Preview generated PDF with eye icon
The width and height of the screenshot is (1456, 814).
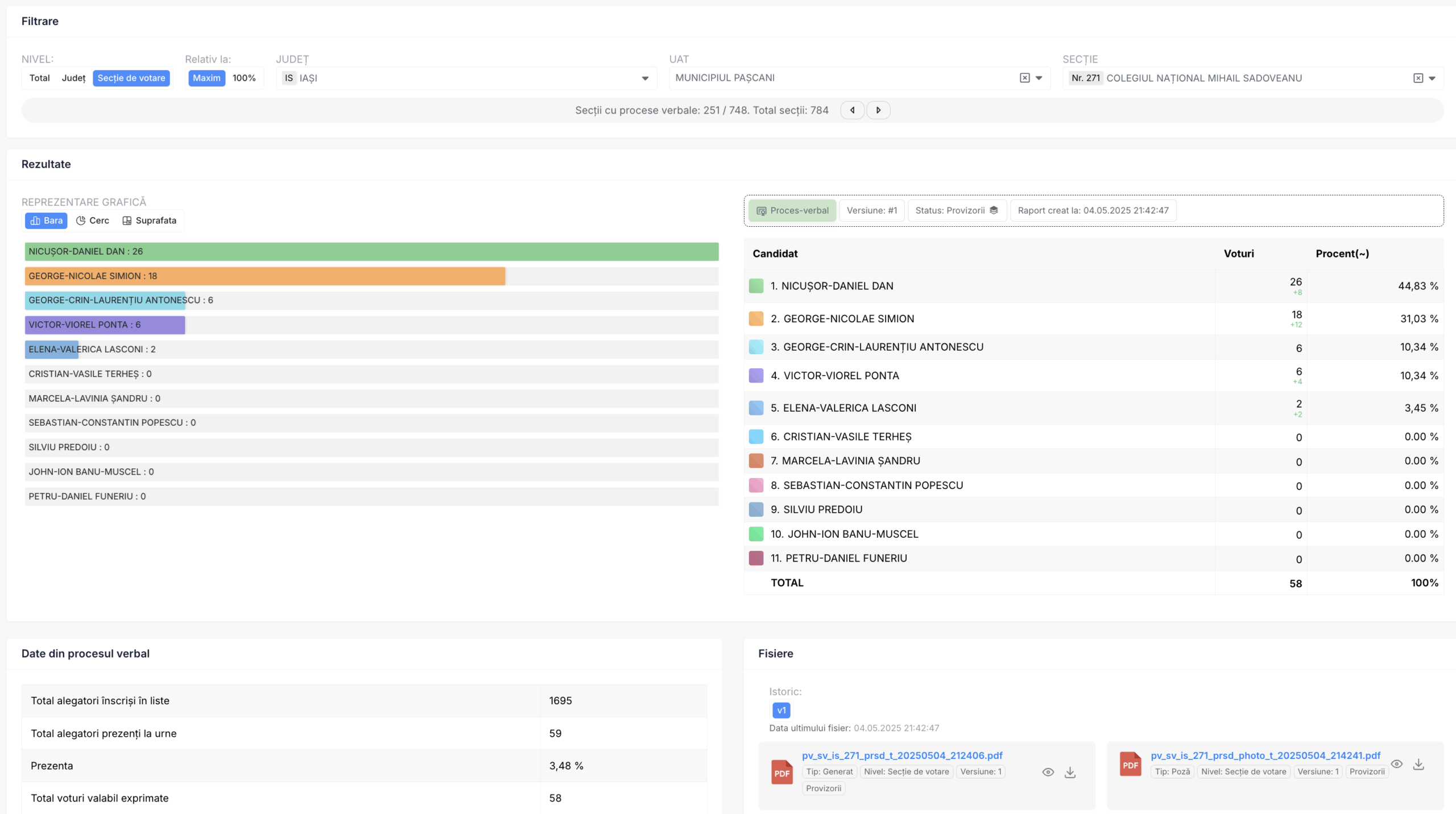pyautogui.click(x=1048, y=772)
